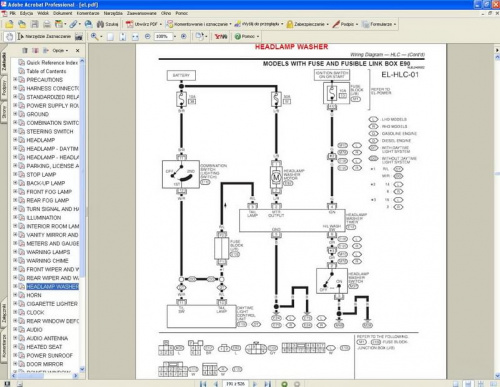
Task: Go to the last page using navigation arrow
Action: (x=267, y=384)
